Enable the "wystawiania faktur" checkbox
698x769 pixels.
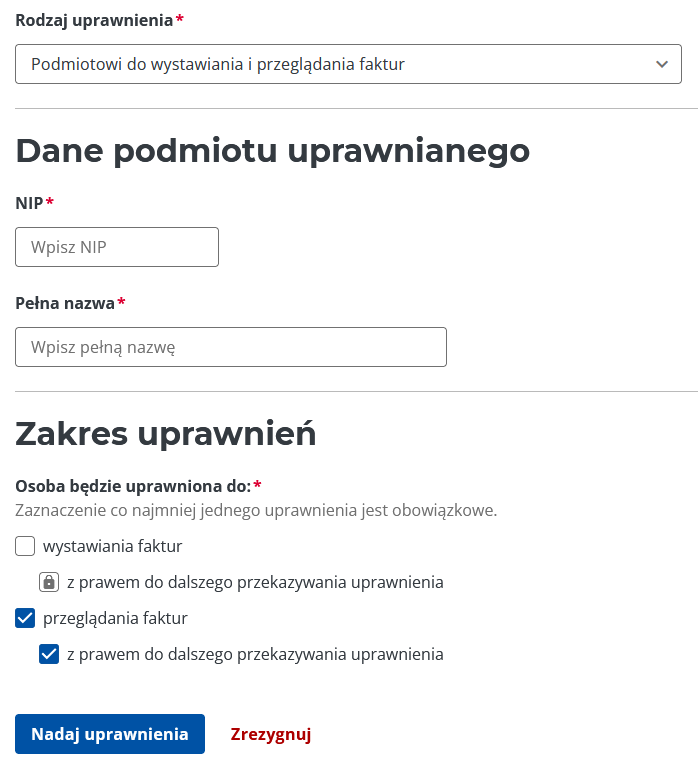point(26,546)
